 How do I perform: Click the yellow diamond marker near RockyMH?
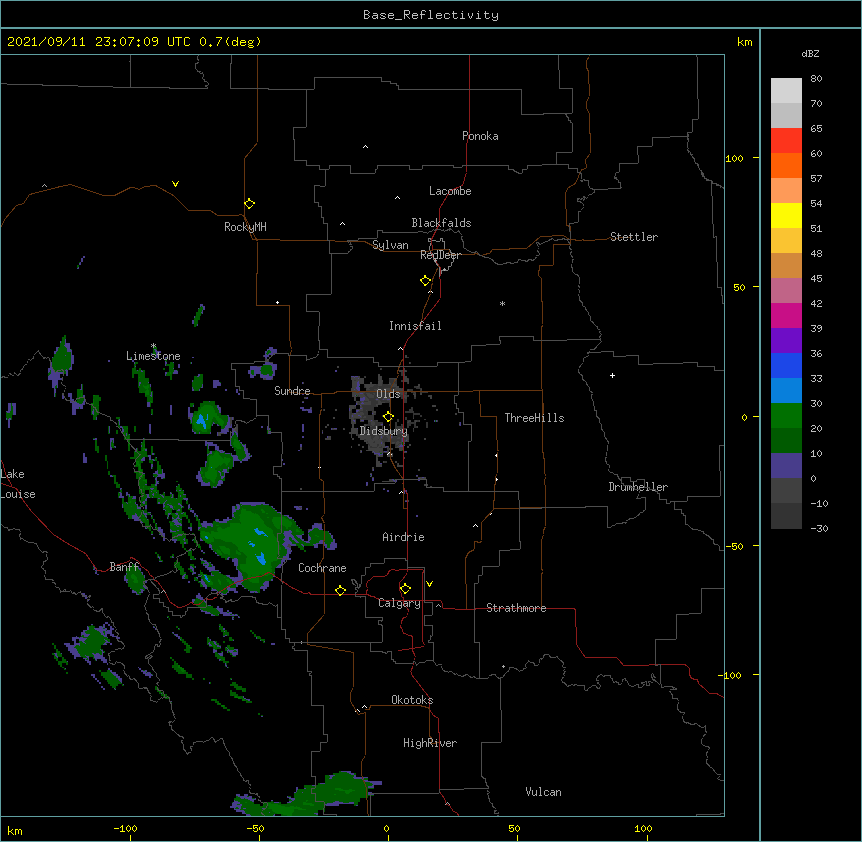point(250,203)
